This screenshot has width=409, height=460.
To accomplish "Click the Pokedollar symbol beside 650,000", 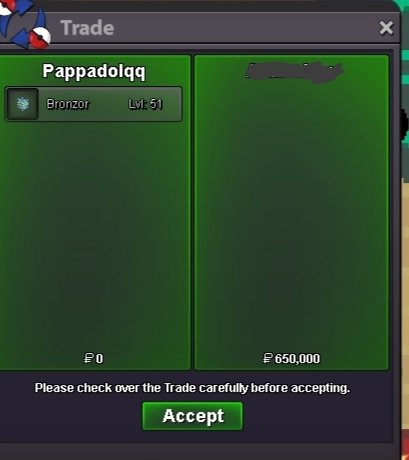I will (268, 359).
